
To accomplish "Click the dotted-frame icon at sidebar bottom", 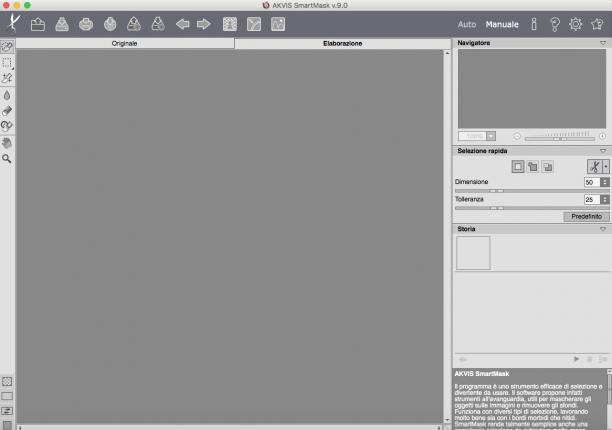I will (7, 381).
